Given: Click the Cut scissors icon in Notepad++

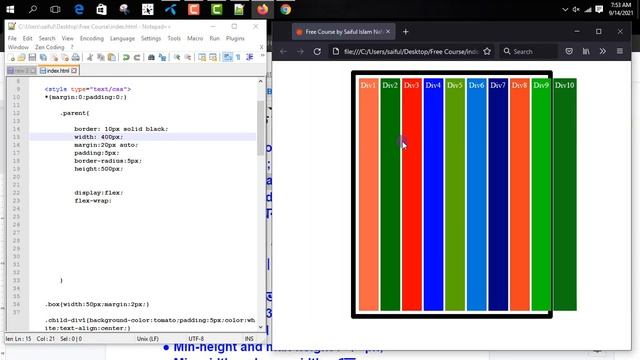Looking at the screenshot, I should click(x=90, y=58).
